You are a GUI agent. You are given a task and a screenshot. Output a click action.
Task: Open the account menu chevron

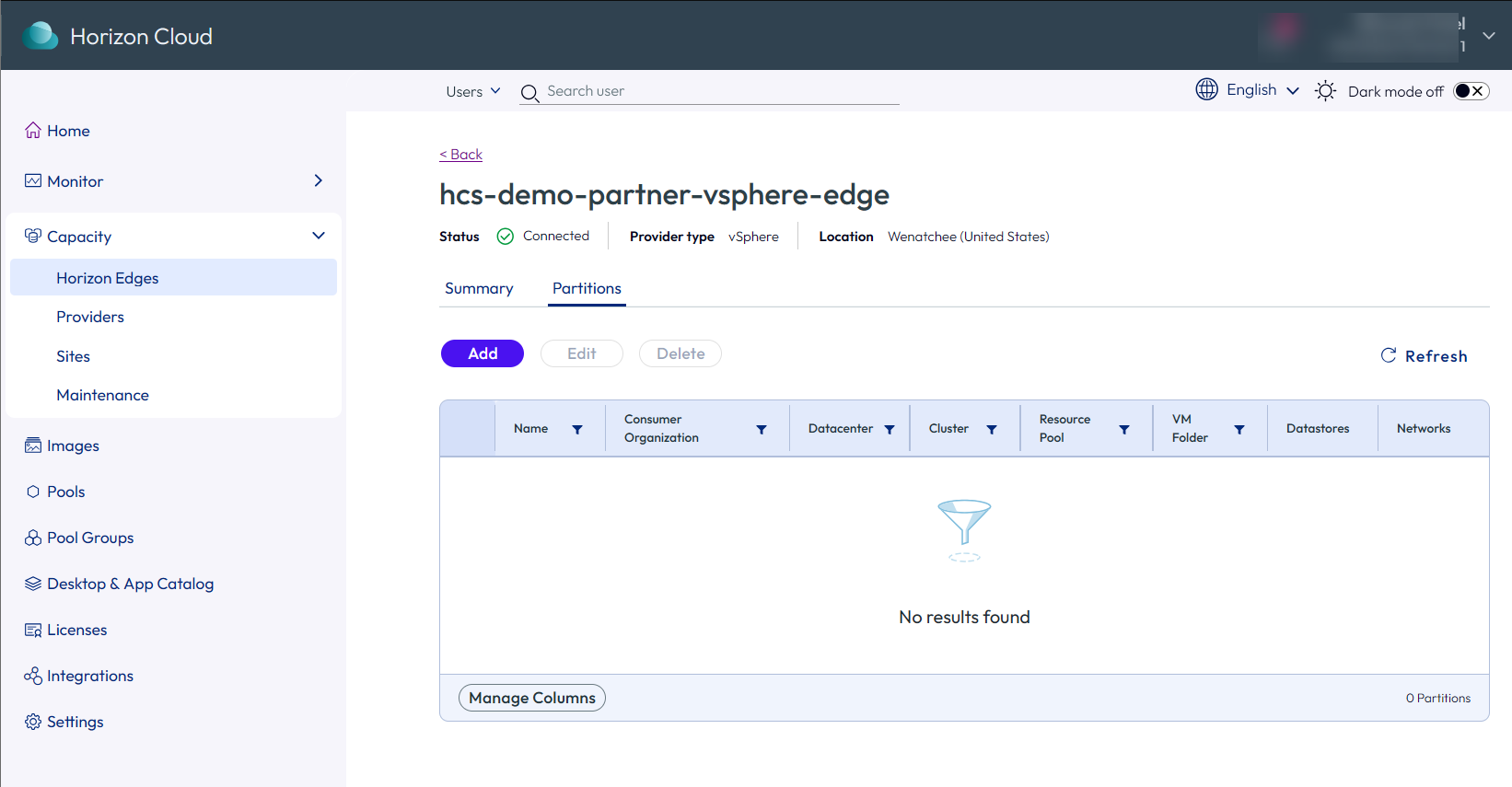[x=1489, y=35]
